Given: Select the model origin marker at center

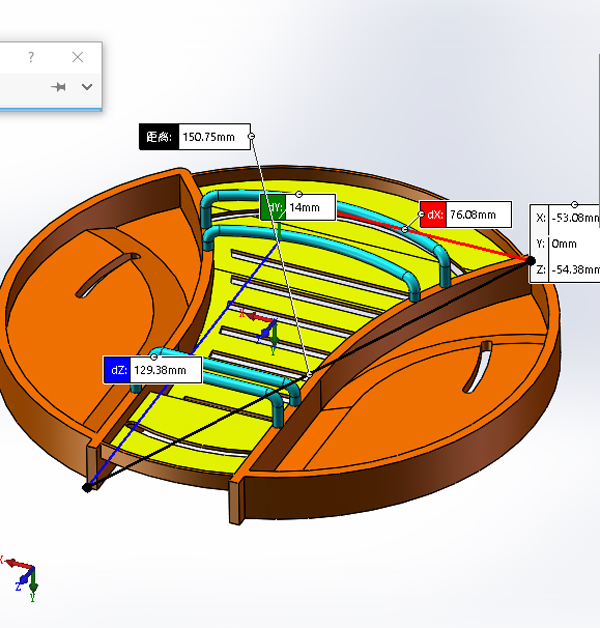Looking at the screenshot, I should [x=266, y=330].
